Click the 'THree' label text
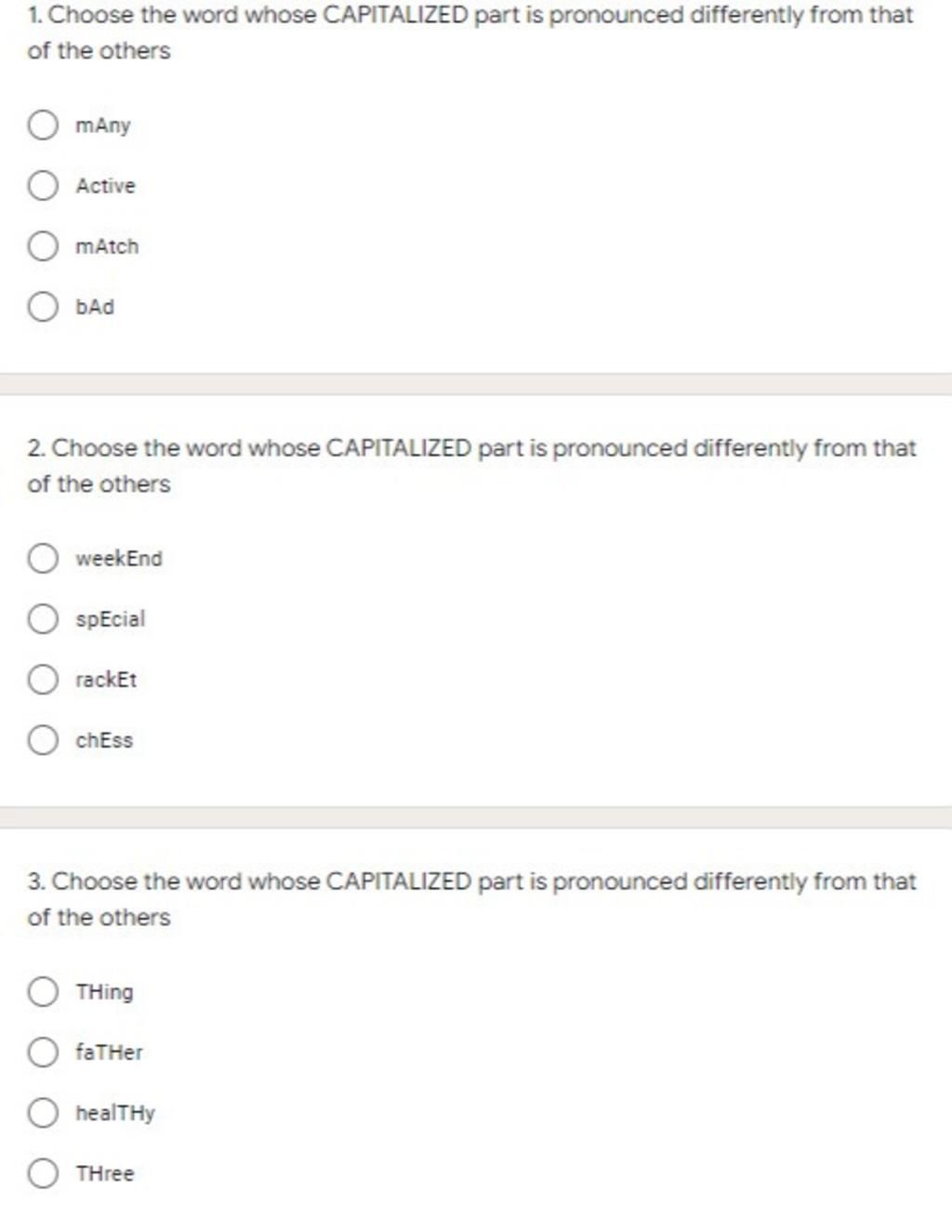 point(105,1173)
